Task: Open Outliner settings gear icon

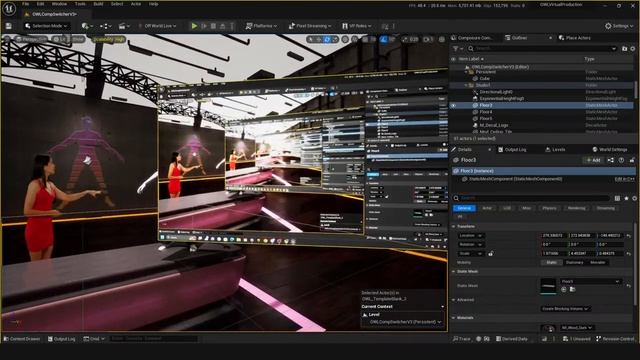Action: 633,49
